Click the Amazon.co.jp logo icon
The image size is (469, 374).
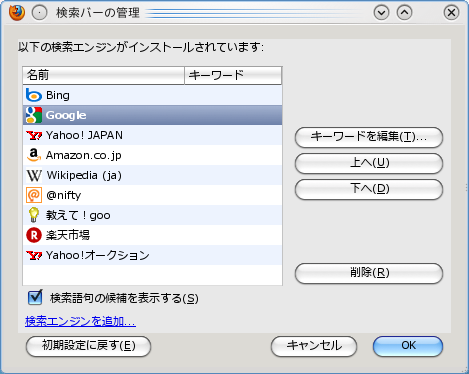click(x=34, y=155)
